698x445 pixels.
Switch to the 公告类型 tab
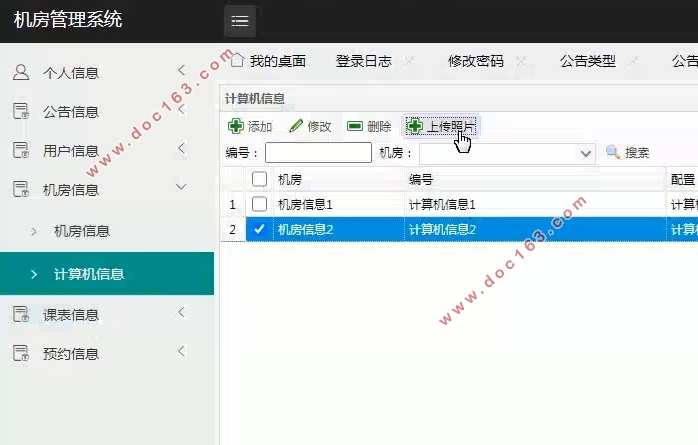tap(588, 61)
